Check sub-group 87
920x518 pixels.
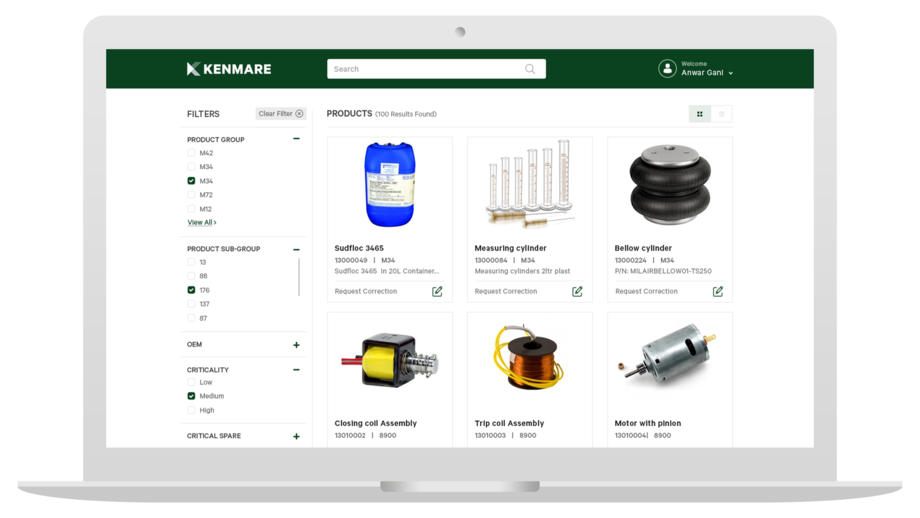pyautogui.click(x=191, y=318)
